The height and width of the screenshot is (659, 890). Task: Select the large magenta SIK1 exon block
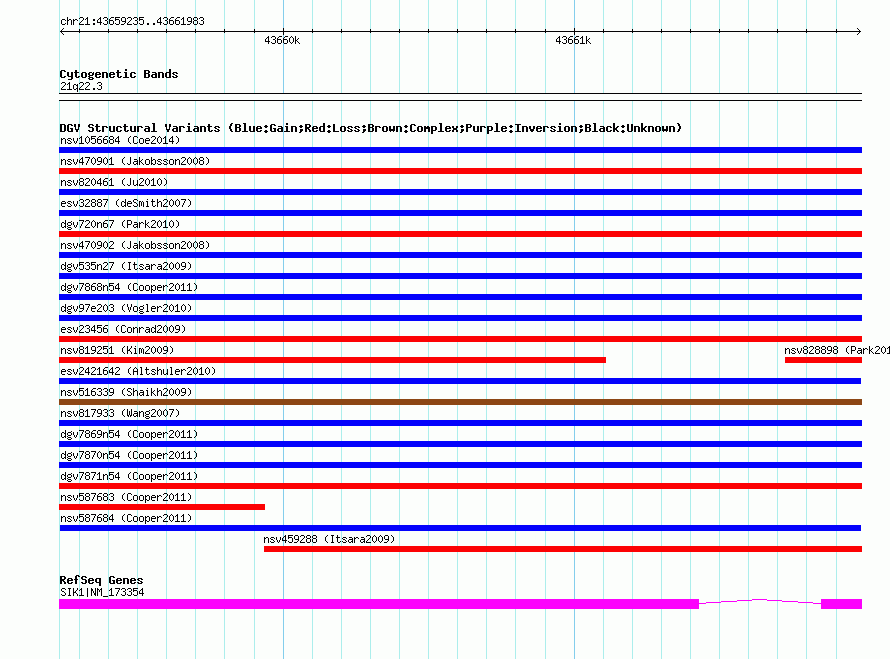point(379,604)
